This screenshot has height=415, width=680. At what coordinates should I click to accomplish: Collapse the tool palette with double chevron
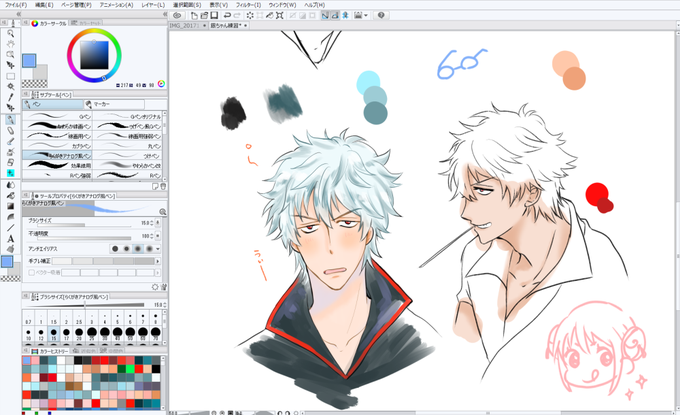19,14
